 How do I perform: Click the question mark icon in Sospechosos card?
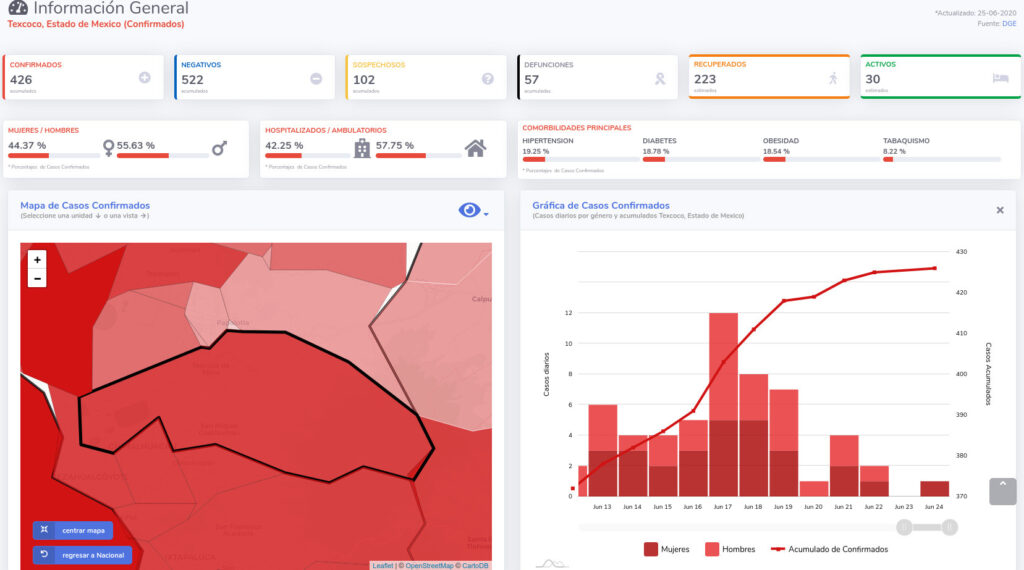(488, 78)
